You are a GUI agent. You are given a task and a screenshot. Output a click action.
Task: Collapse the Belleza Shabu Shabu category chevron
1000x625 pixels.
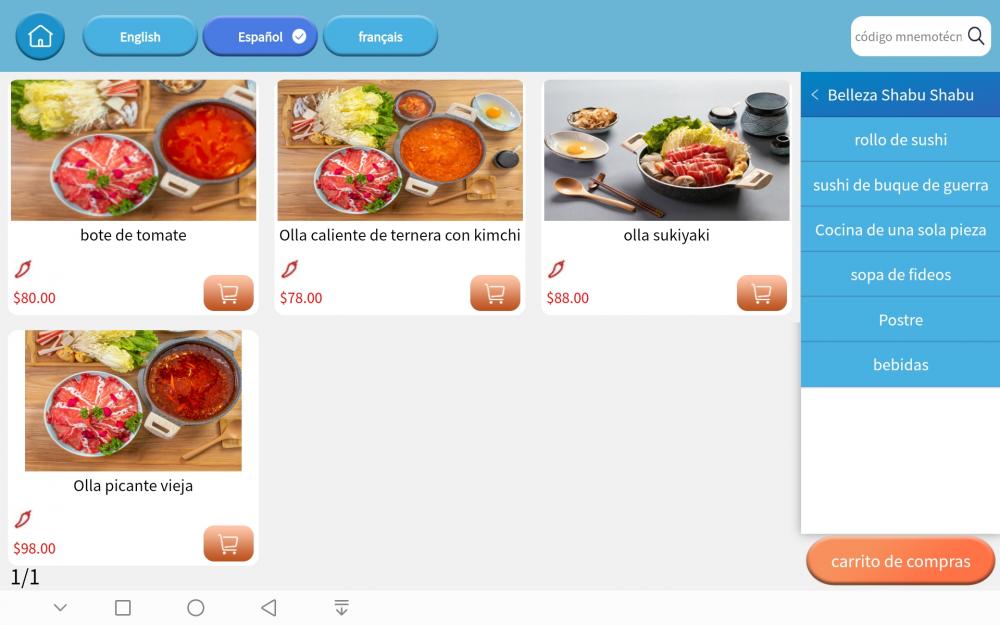pos(814,94)
